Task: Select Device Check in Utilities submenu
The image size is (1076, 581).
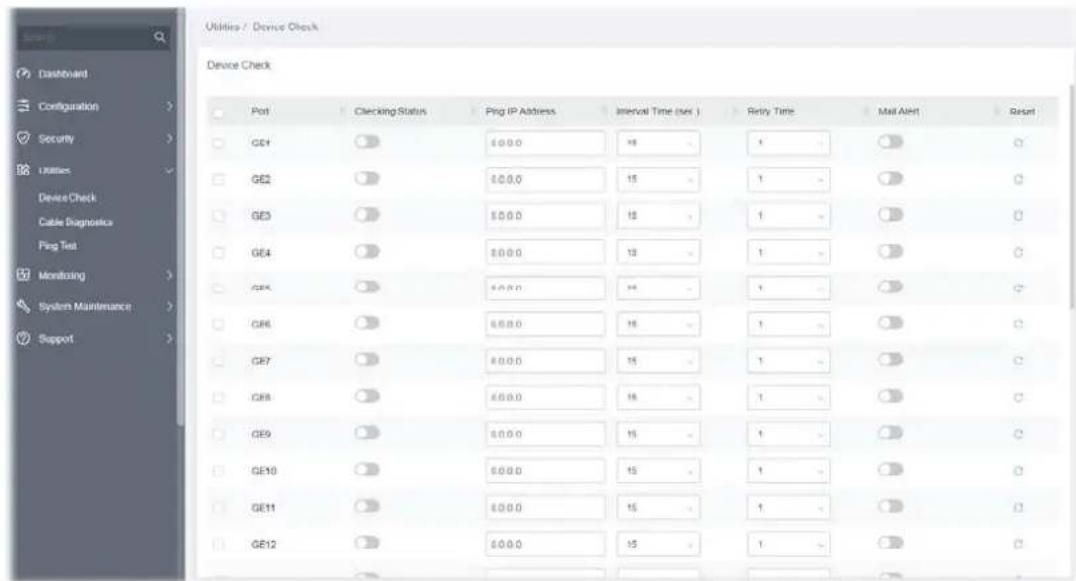Action: (x=67, y=198)
